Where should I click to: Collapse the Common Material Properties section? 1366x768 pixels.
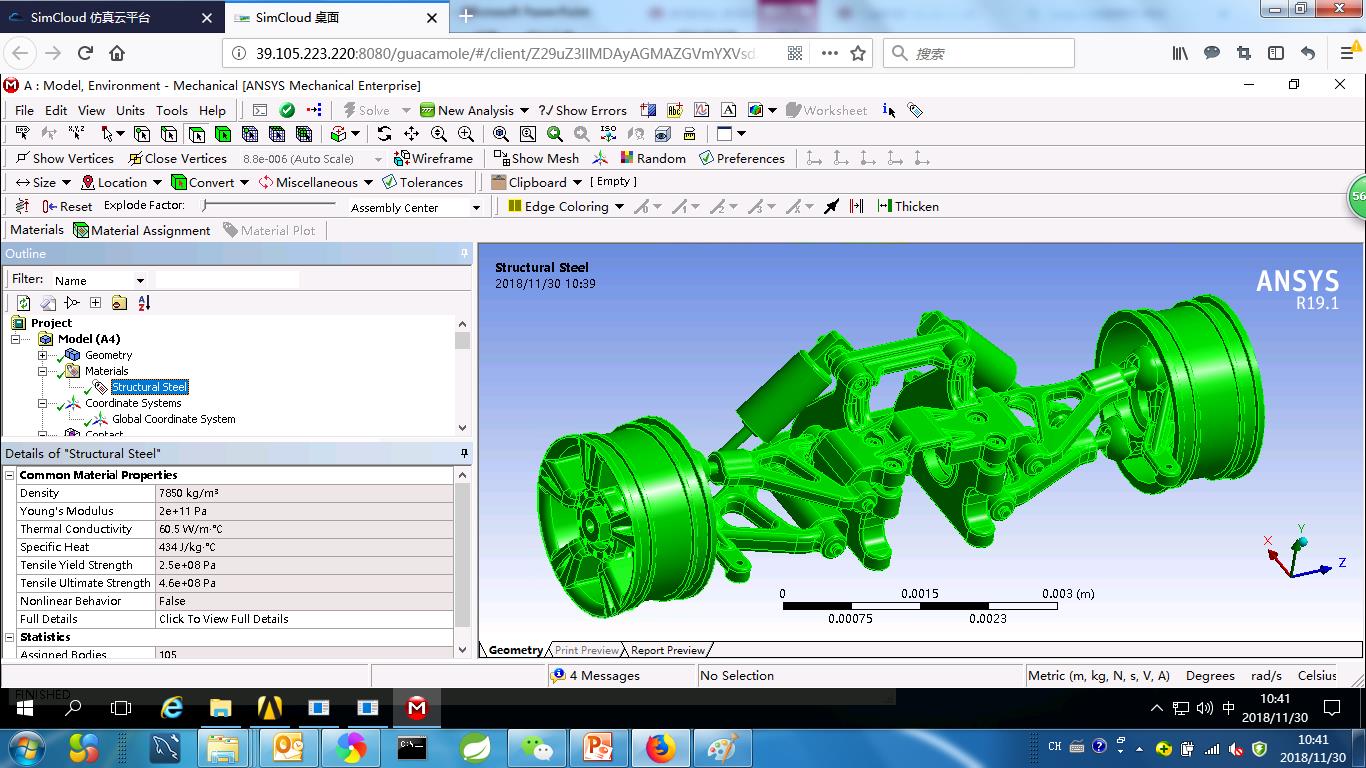10,475
